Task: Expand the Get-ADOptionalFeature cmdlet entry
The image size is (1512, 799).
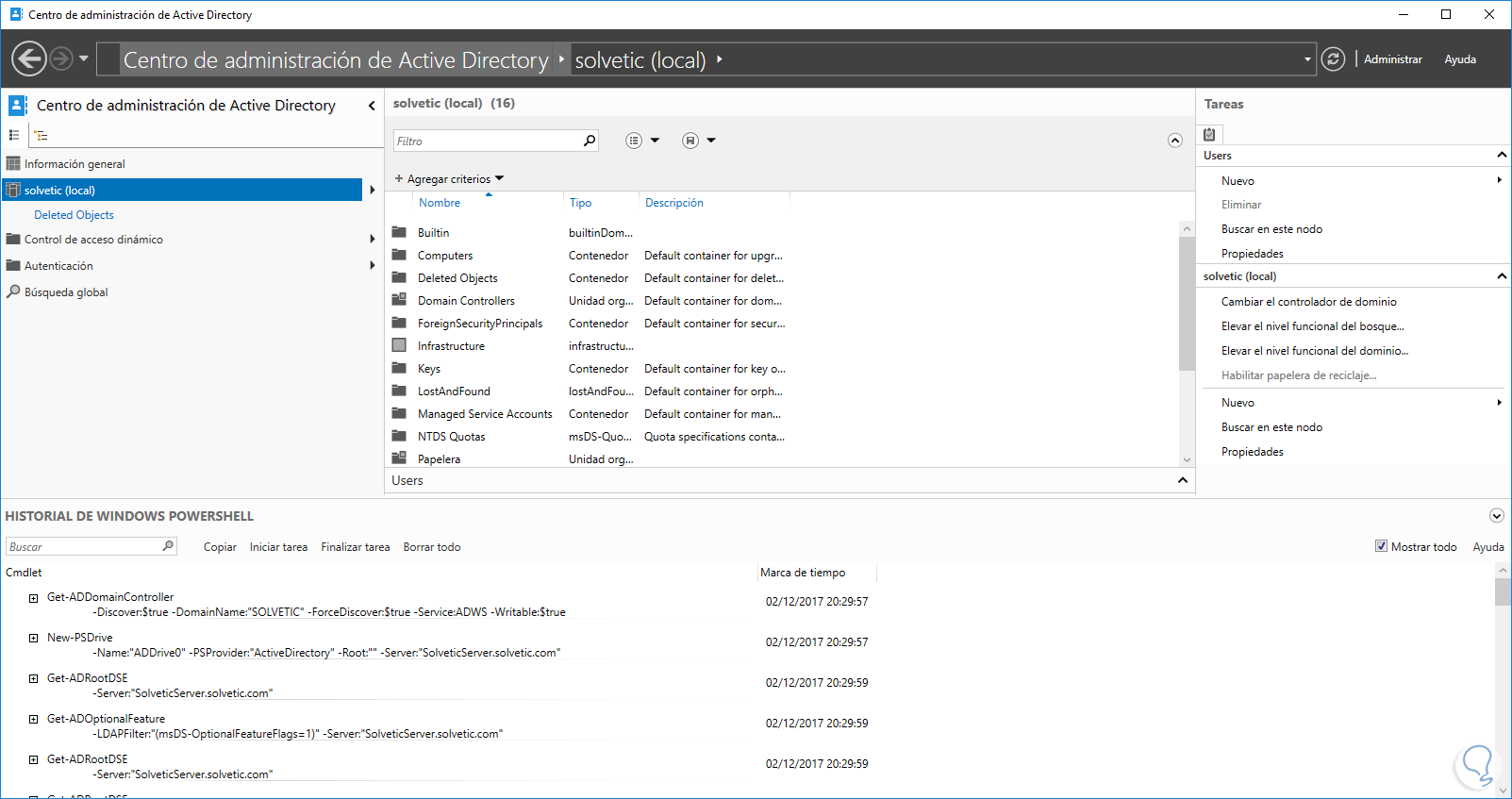Action: pos(33,720)
